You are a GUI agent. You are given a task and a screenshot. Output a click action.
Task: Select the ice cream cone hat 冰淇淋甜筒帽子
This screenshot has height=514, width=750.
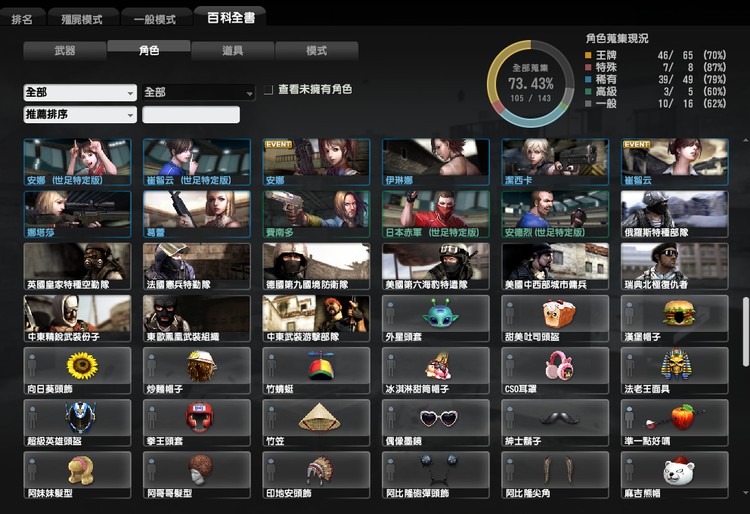point(436,371)
